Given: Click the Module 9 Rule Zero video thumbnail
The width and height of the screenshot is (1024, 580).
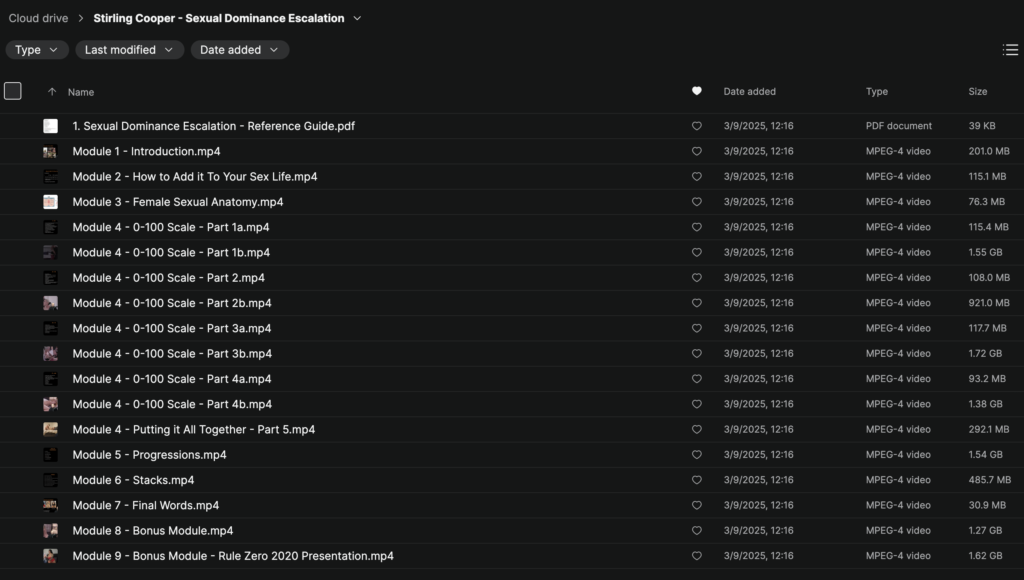Looking at the screenshot, I should point(50,556).
